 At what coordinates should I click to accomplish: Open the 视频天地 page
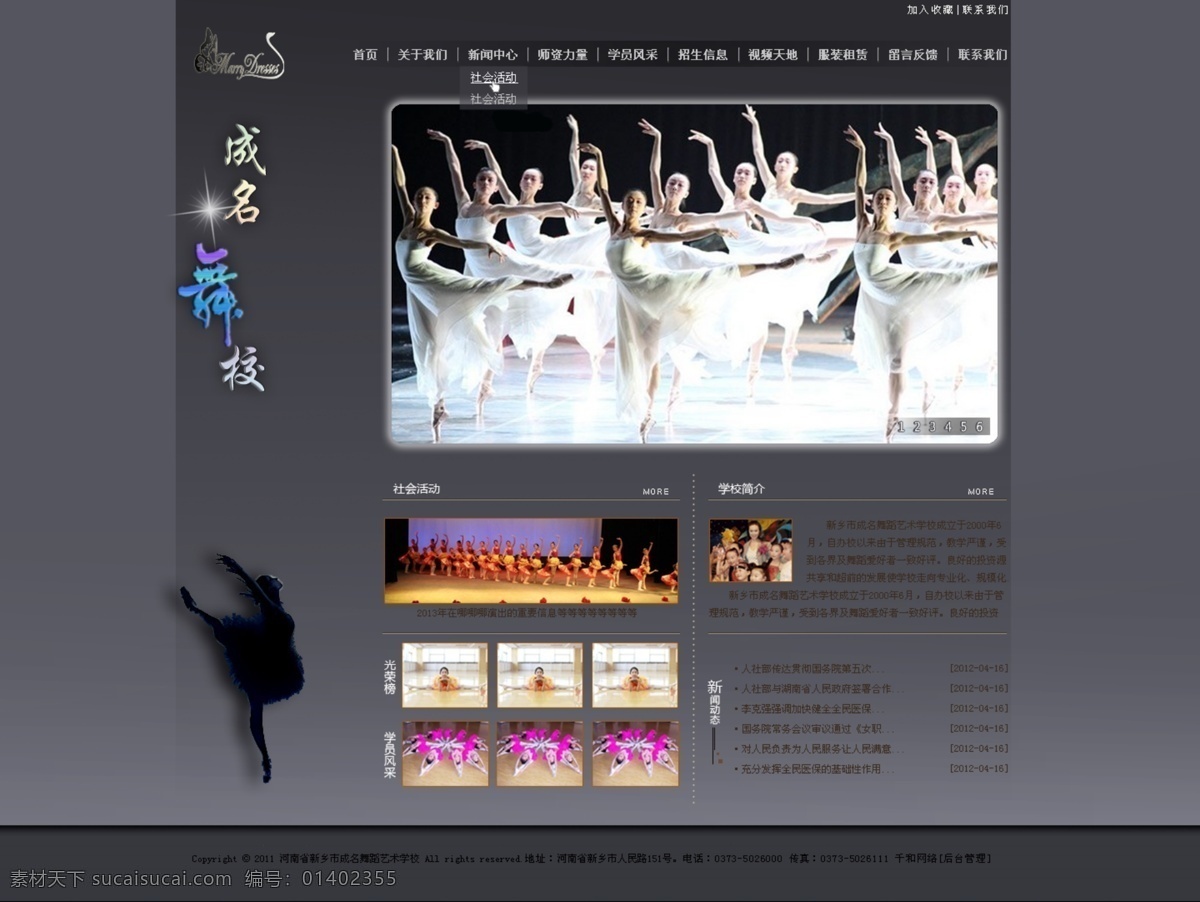click(772, 54)
